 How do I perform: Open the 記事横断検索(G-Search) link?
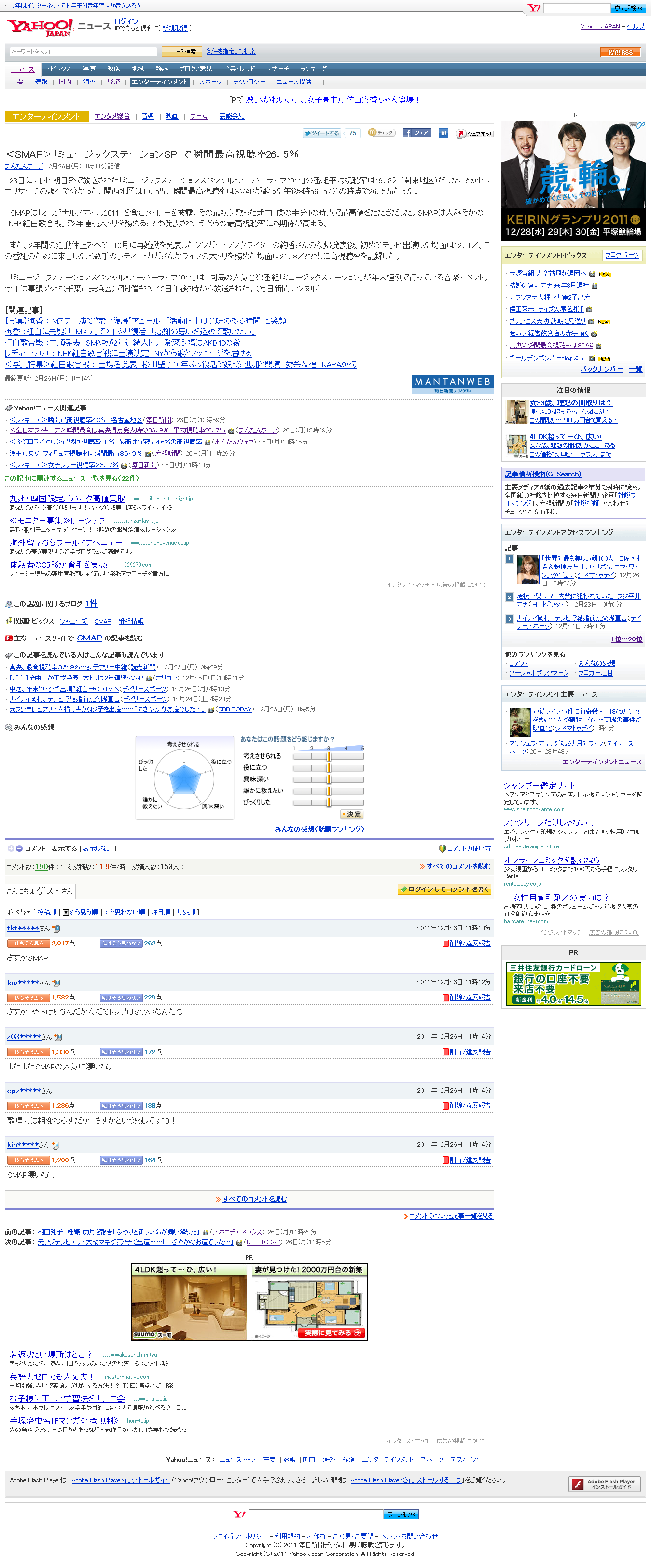(x=543, y=474)
